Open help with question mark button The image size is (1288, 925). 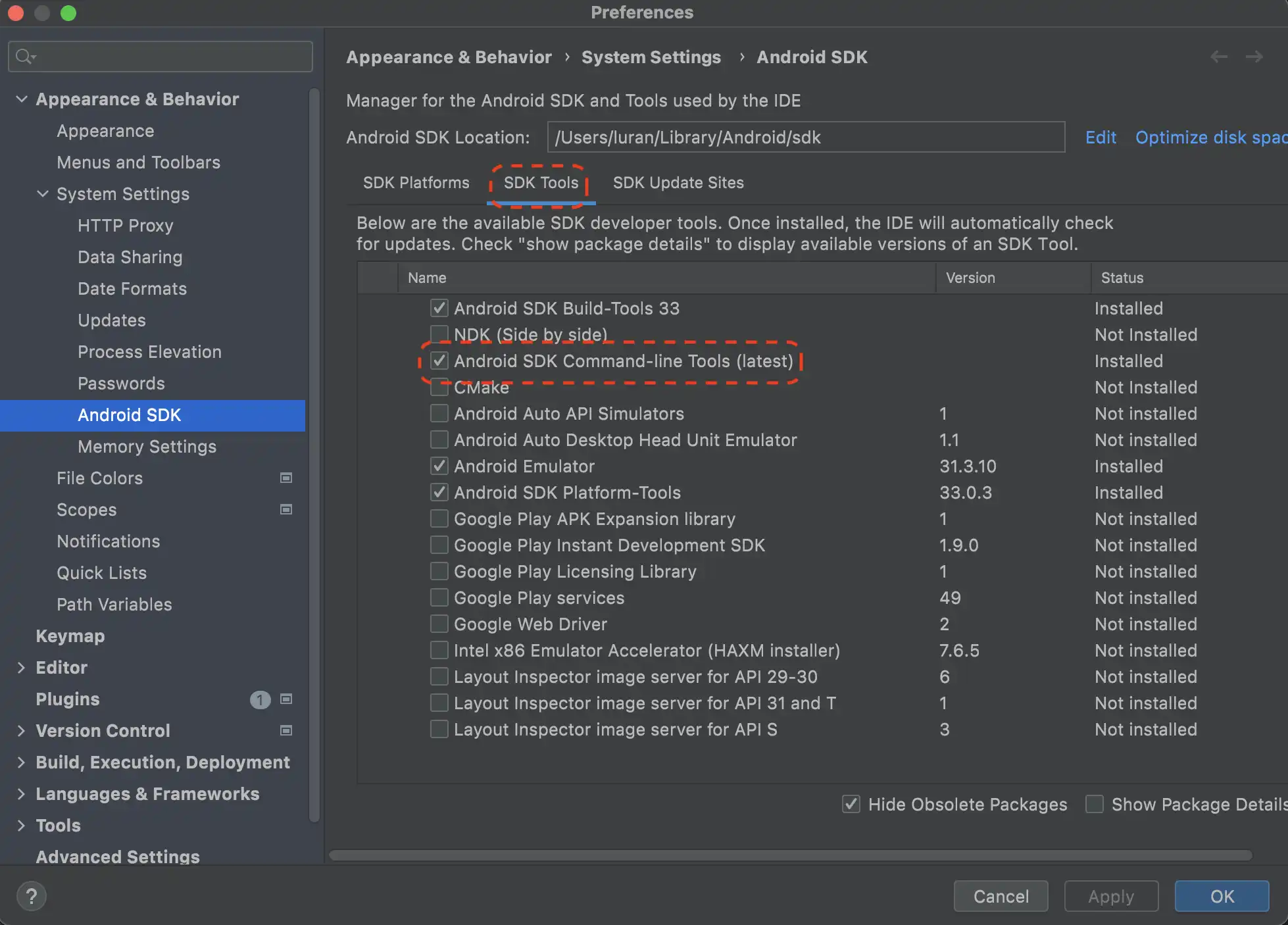tap(31, 896)
